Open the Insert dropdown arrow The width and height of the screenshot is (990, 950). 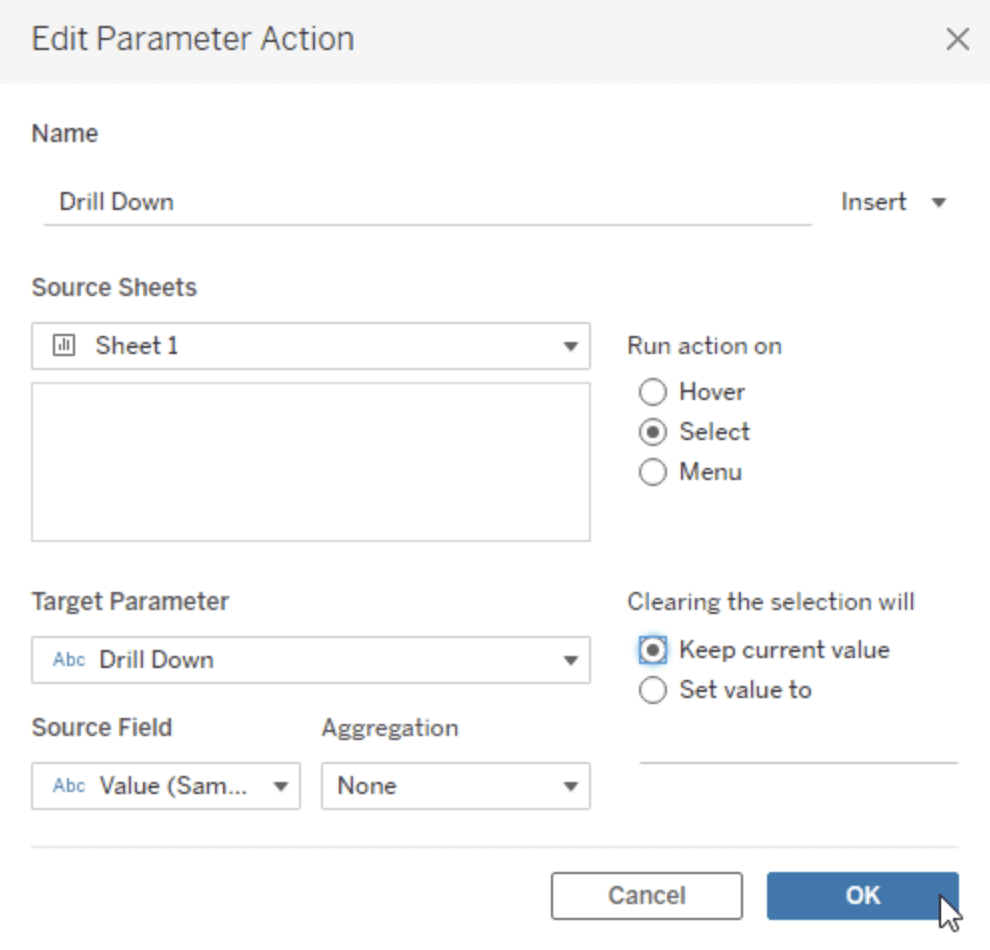click(x=938, y=203)
